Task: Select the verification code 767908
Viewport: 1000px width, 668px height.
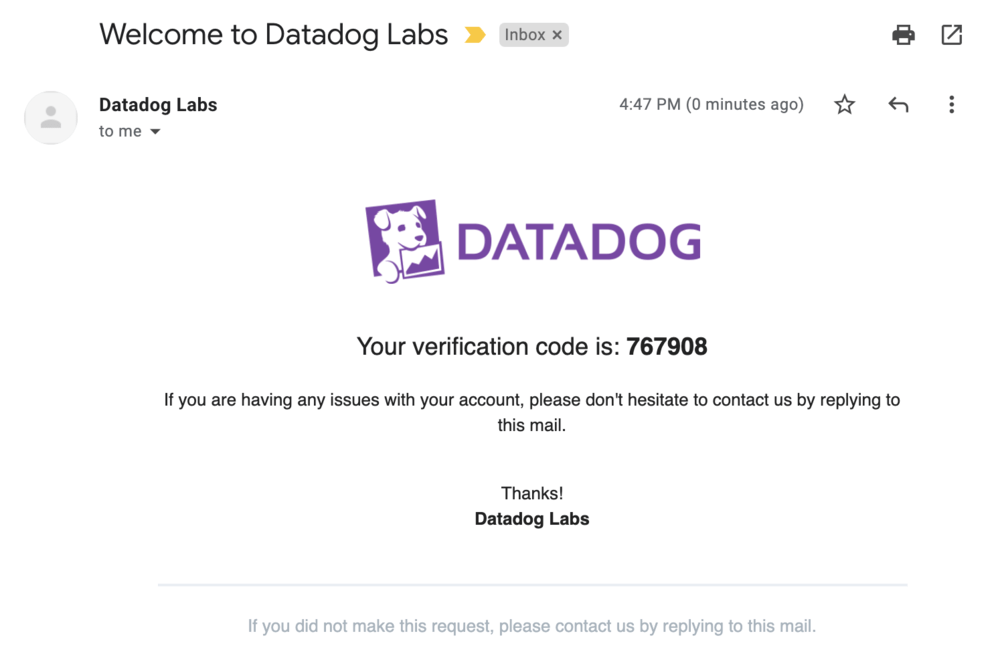Action: (666, 347)
